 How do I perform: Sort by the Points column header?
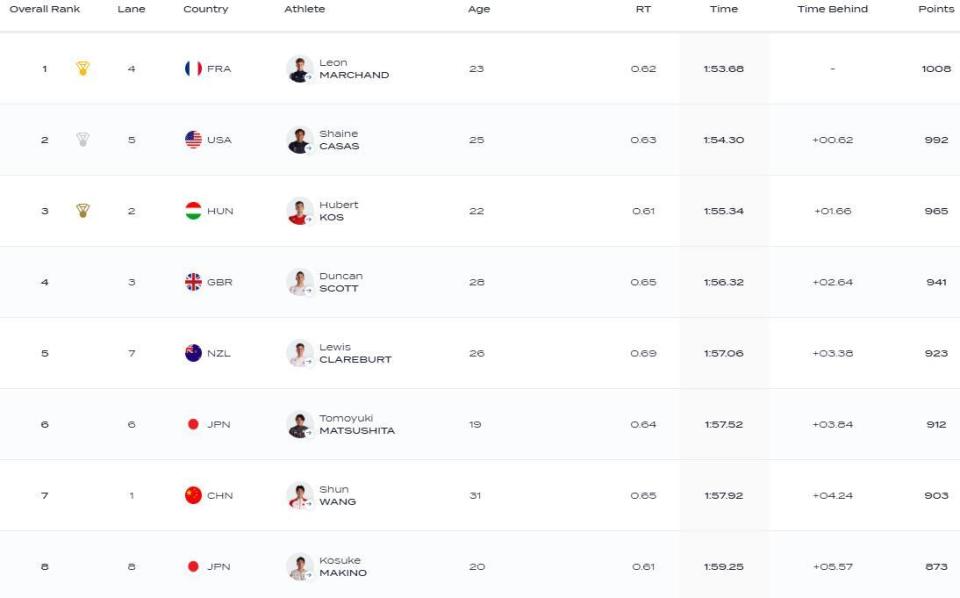[936, 9]
